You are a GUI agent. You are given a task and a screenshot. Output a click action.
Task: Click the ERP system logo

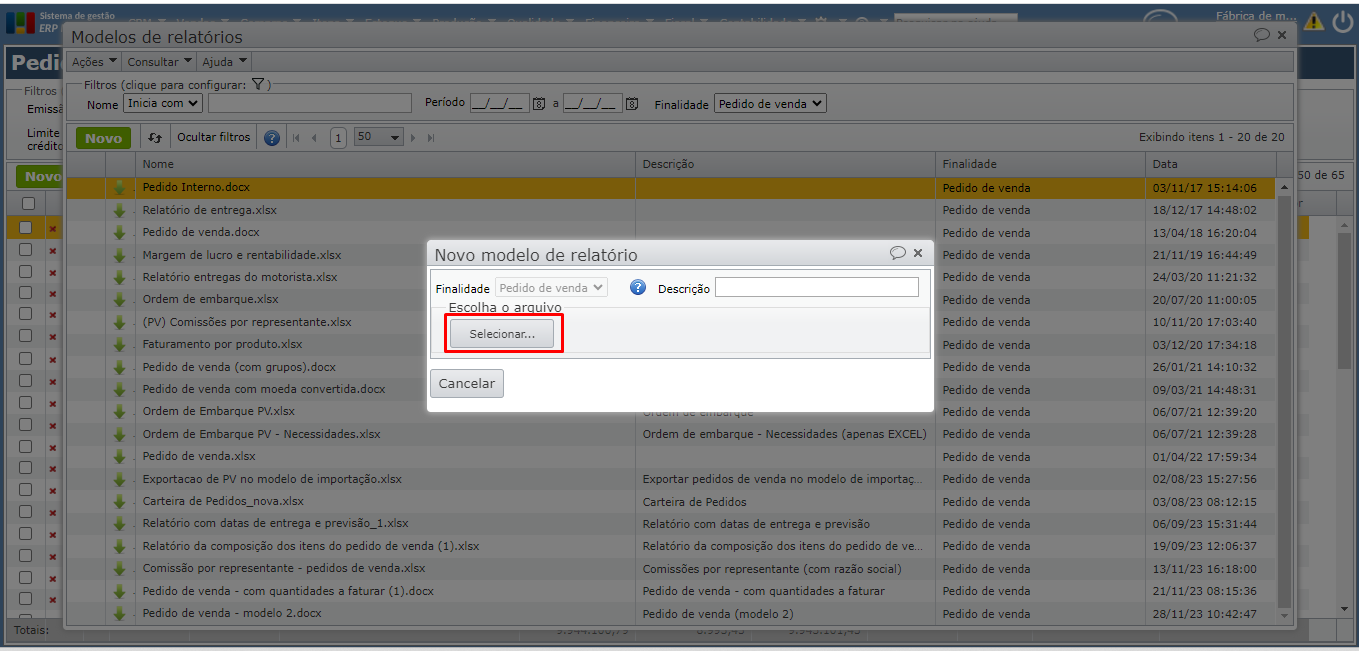(20, 21)
